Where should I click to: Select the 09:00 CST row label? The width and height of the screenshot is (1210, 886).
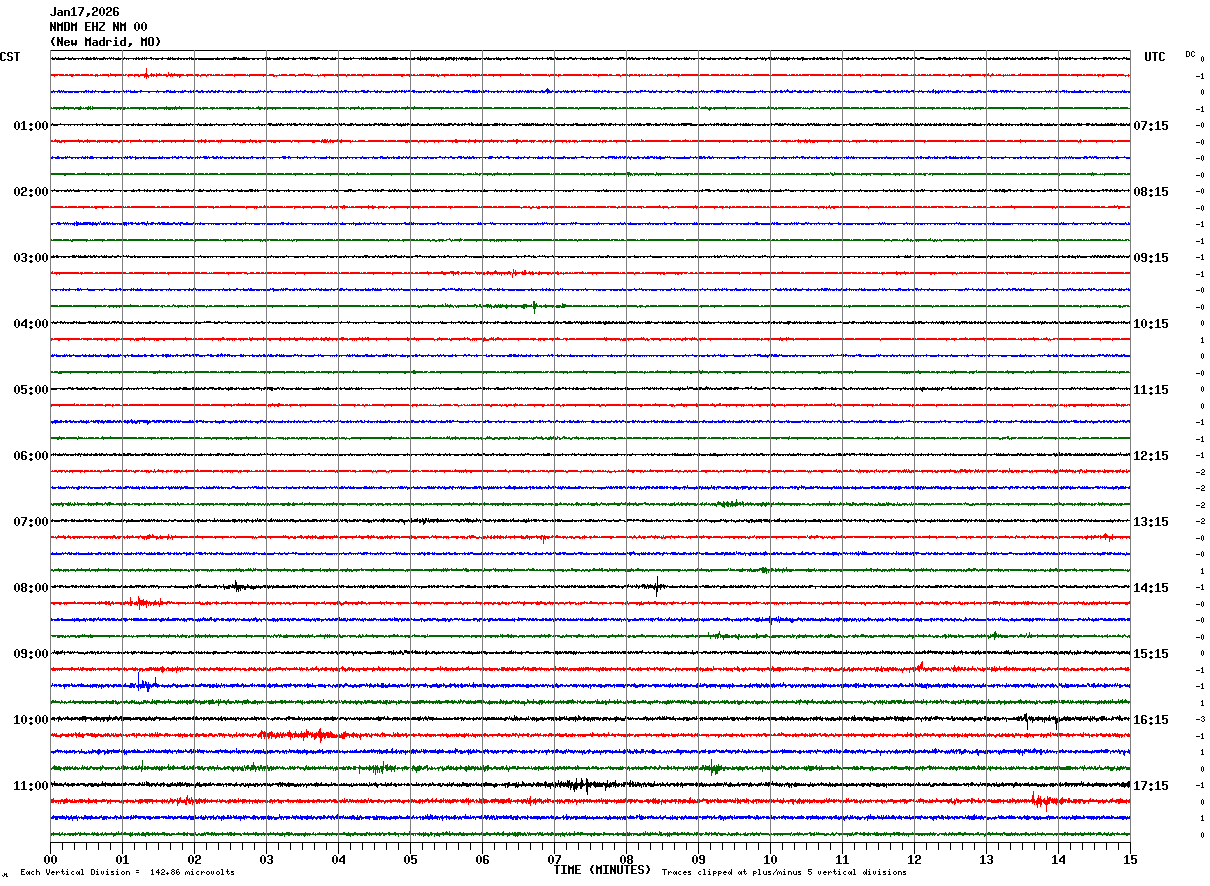point(31,653)
